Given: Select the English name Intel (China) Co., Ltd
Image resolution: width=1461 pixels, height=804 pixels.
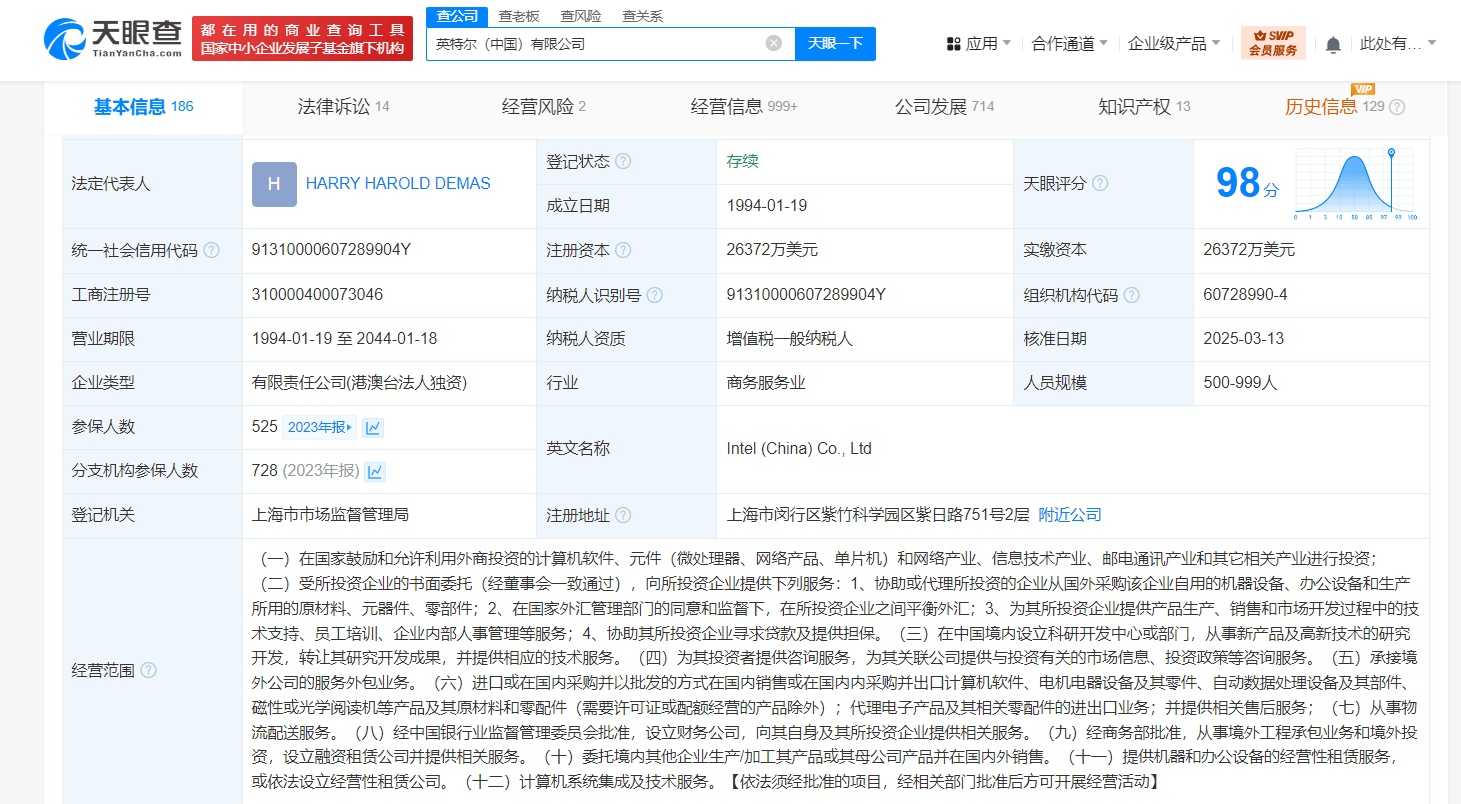Looking at the screenshot, I should pos(800,449).
